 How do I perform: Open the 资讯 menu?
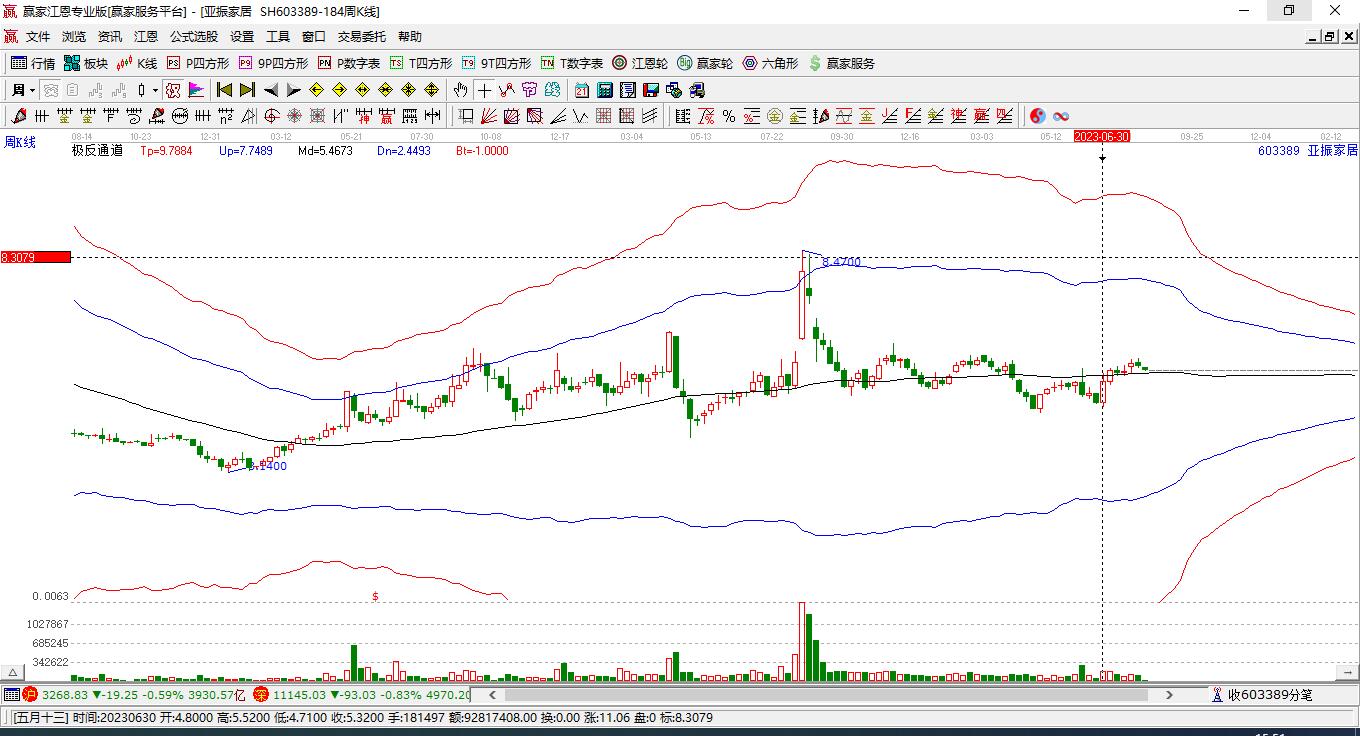tap(110, 37)
